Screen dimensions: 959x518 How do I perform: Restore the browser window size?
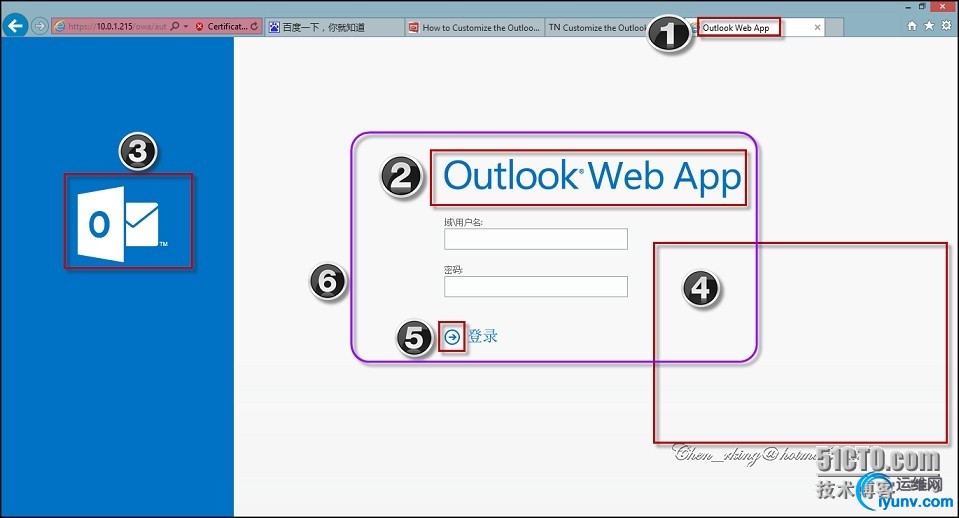[x=922, y=6]
